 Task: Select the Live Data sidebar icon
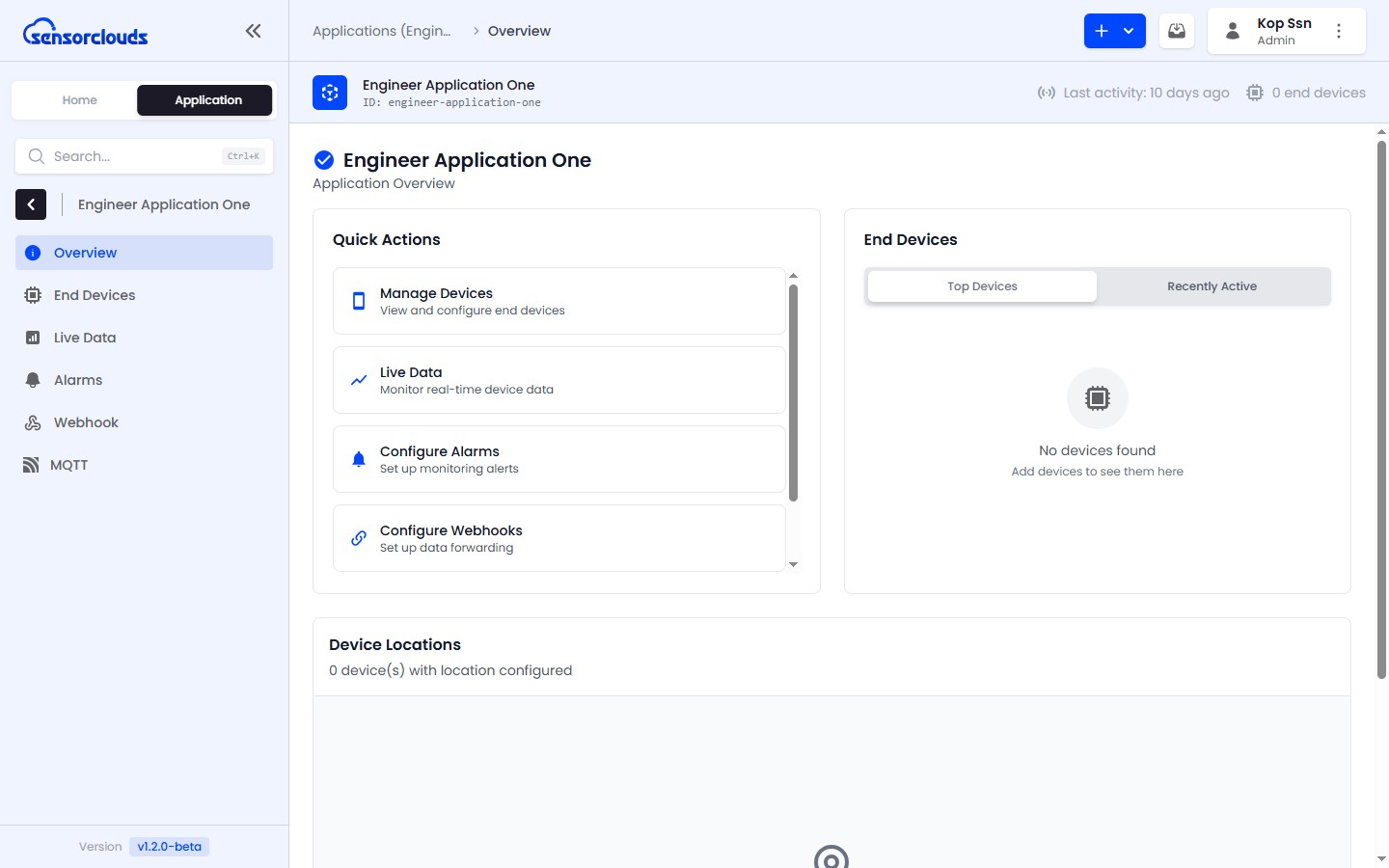coord(32,337)
